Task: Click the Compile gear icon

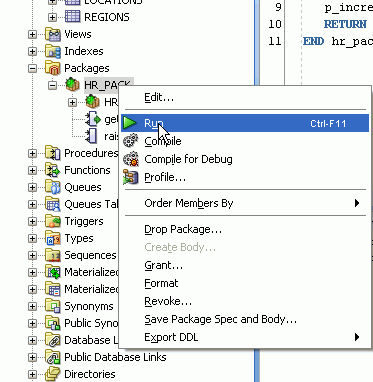Action: coord(131,141)
